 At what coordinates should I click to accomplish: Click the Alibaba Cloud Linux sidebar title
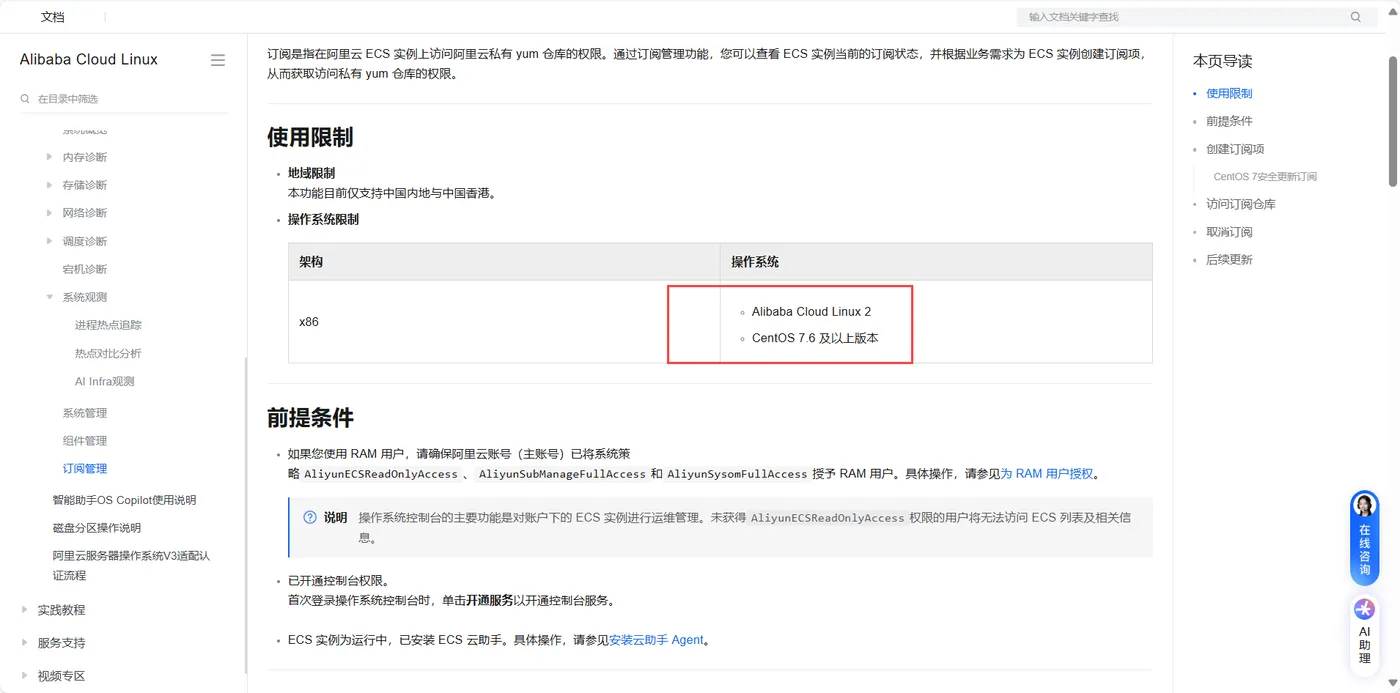click(89, 60)
